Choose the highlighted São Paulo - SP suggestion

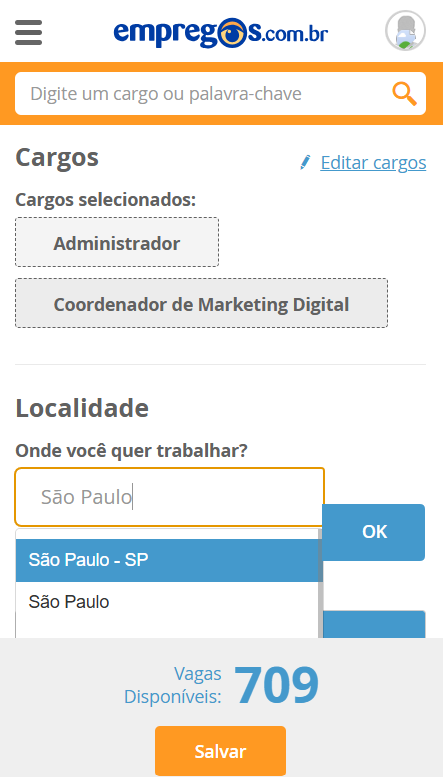tap(166, 560)
